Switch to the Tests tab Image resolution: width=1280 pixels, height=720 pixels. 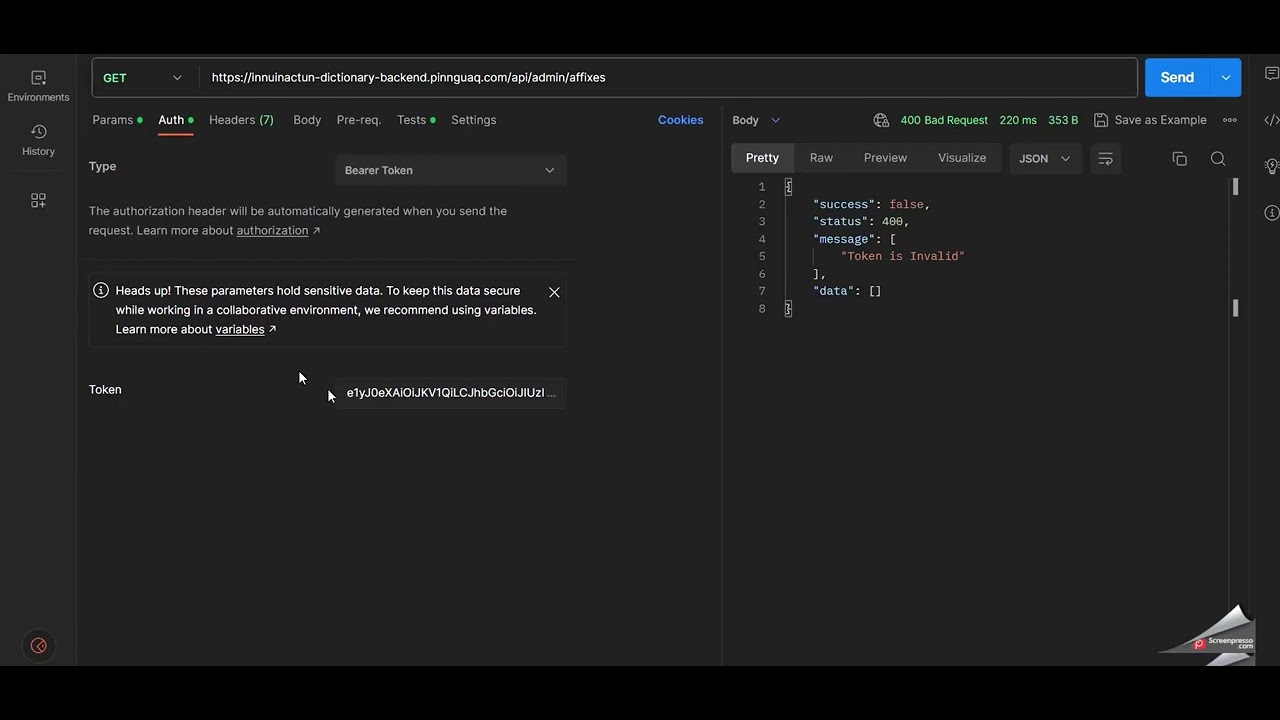[x=416, y=120]
